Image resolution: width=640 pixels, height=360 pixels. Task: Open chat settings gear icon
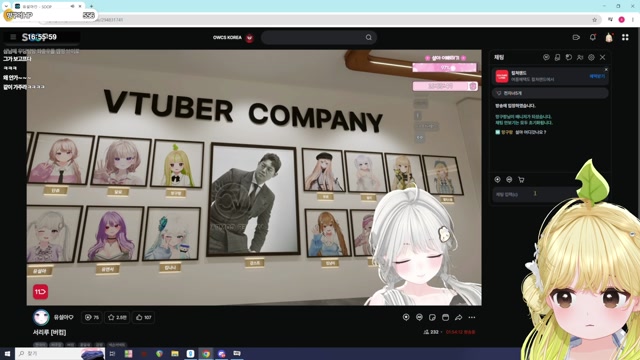591,58
